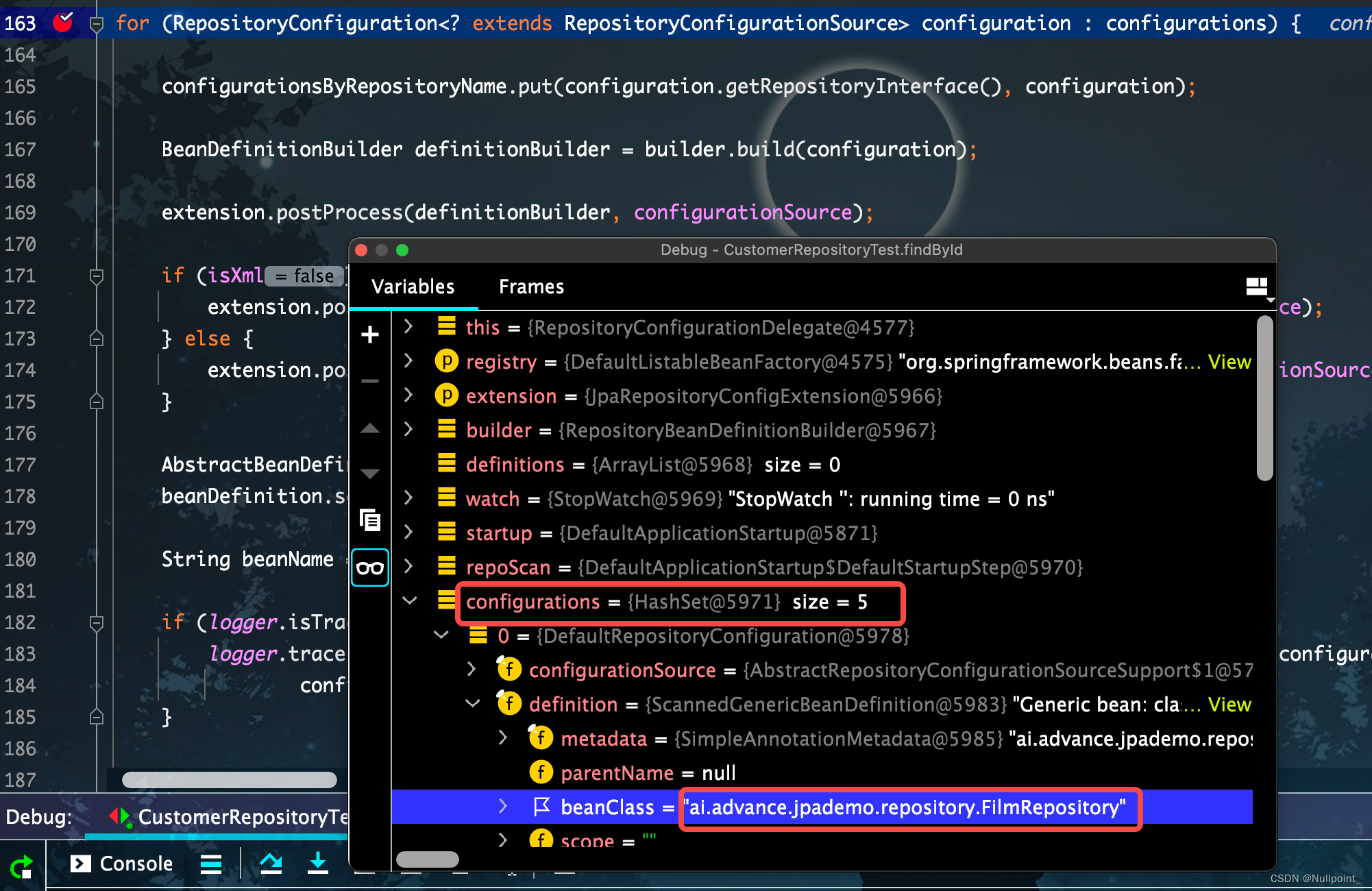
Task: Click the Step Over debugger icon
Action: (x=271, y=864)
